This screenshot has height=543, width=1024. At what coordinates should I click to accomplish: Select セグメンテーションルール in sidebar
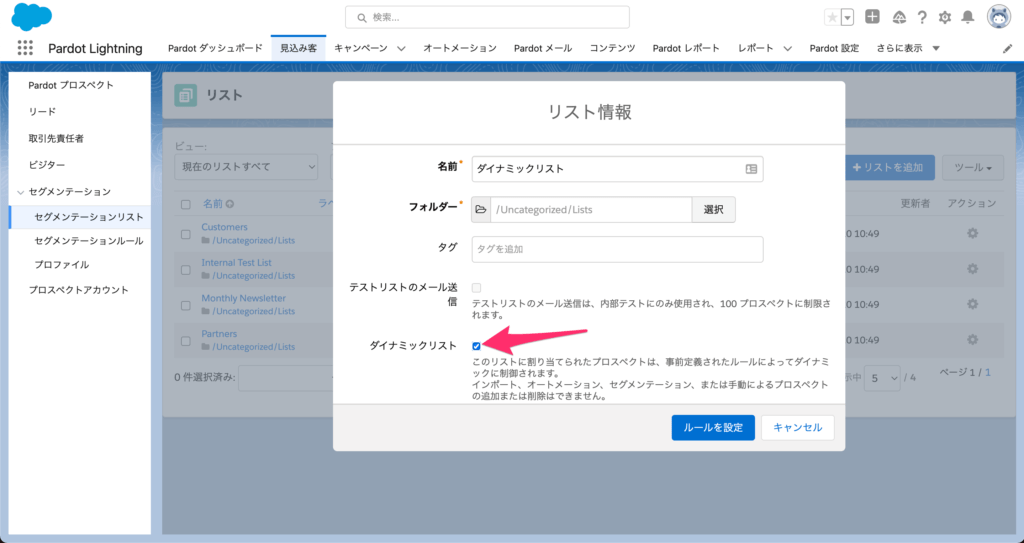(89, 241)
